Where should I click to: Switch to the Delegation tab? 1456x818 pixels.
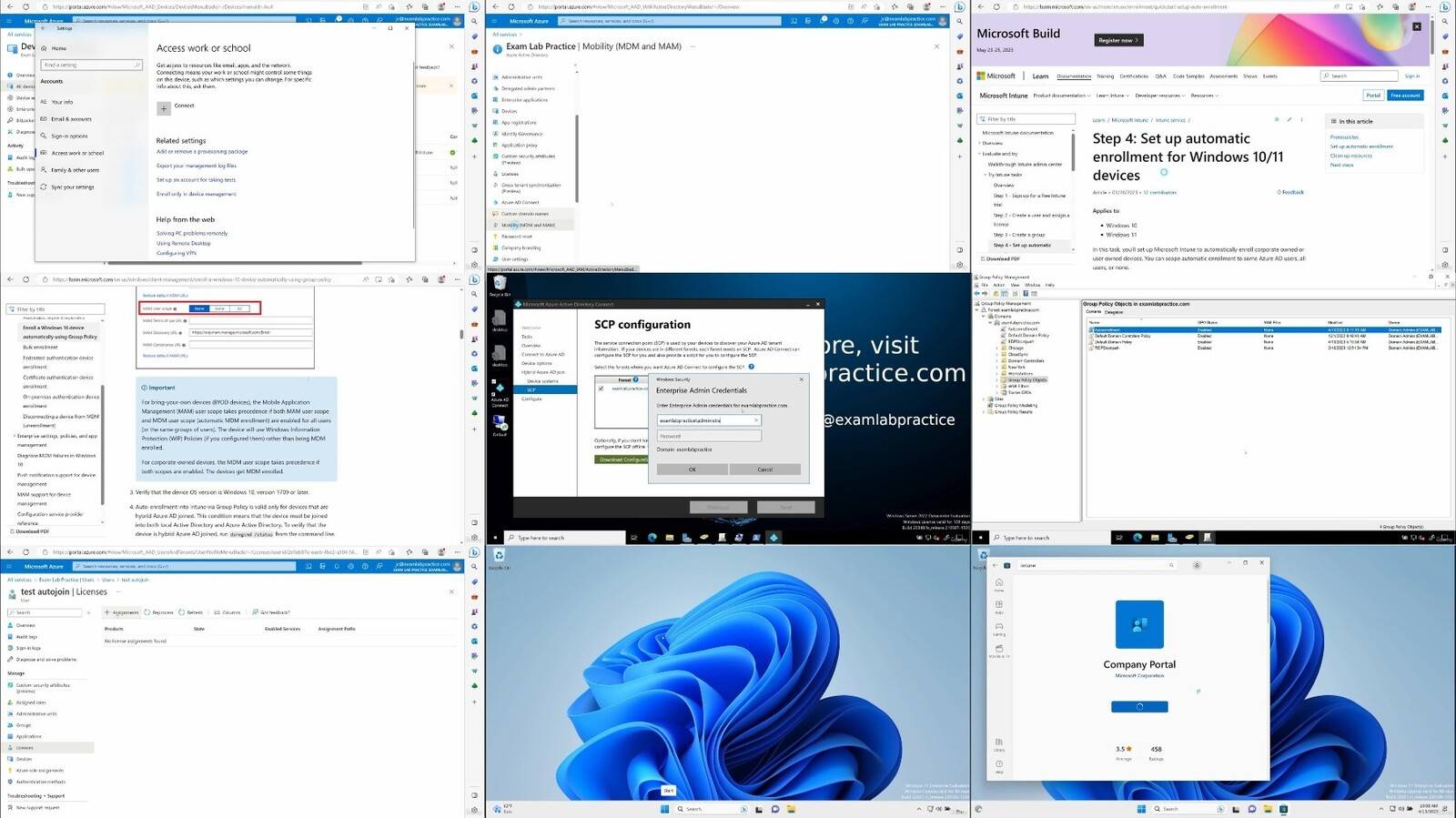pos(1114,312)
